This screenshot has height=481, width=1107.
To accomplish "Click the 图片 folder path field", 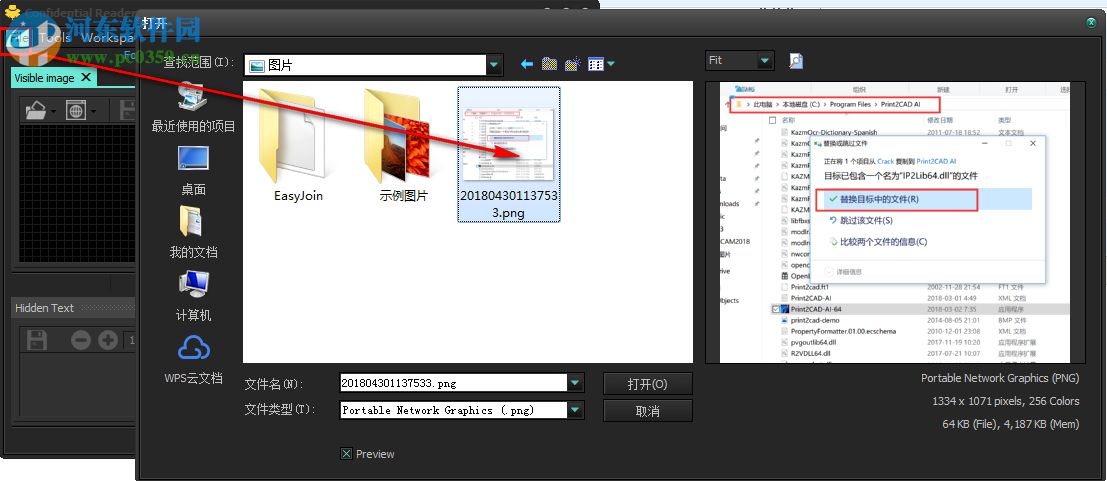I will 366,65.
